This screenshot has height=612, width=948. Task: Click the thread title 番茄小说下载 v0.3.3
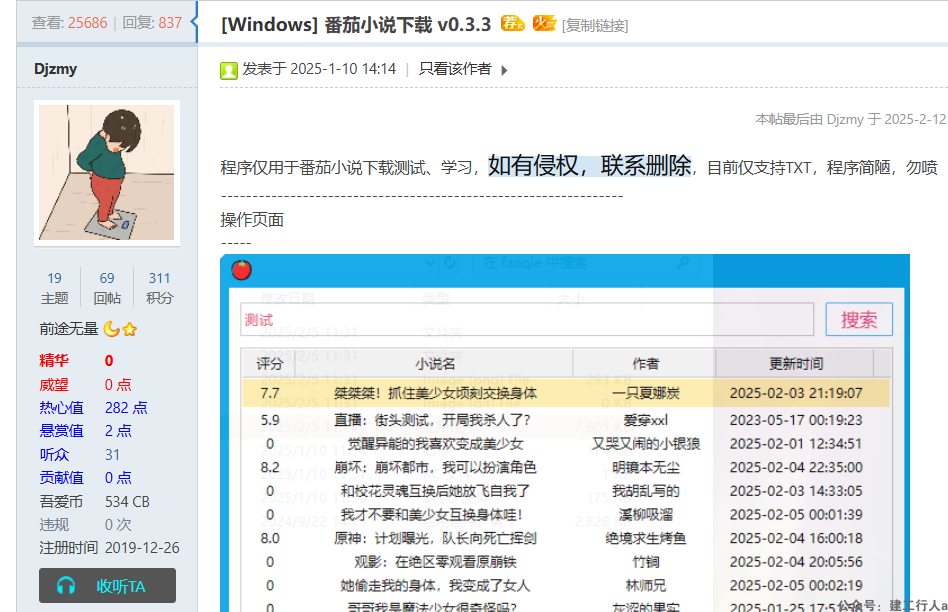[407, 25]
